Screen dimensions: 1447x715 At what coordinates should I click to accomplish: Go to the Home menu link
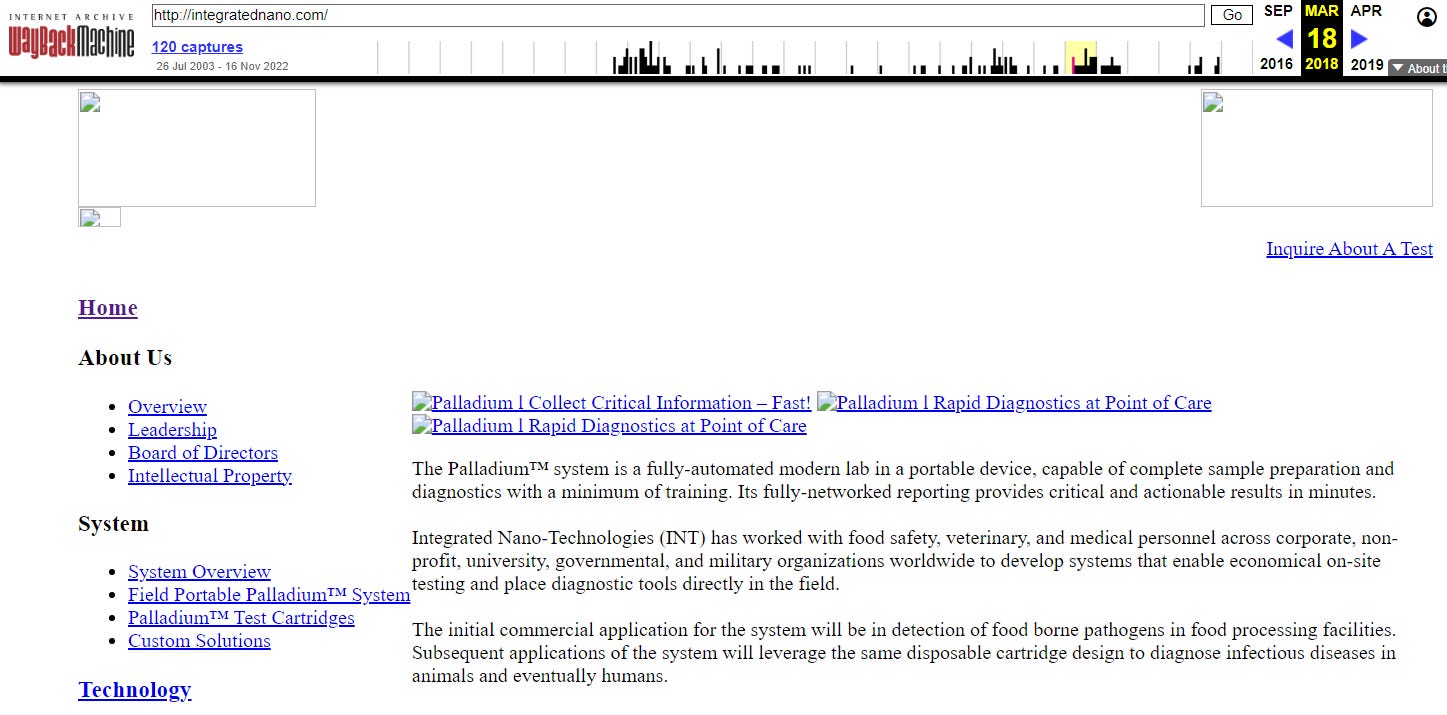pyautogui.click(x=108, y=308)
